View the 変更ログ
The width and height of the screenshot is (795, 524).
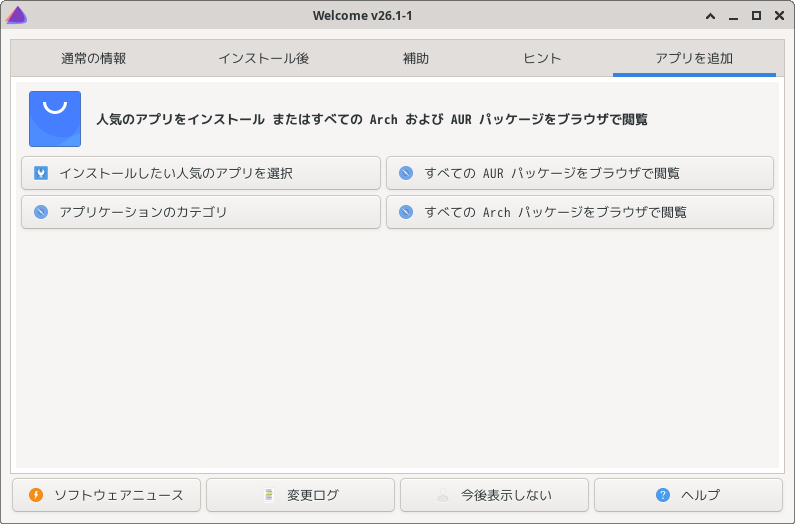(x=300, y=495)
